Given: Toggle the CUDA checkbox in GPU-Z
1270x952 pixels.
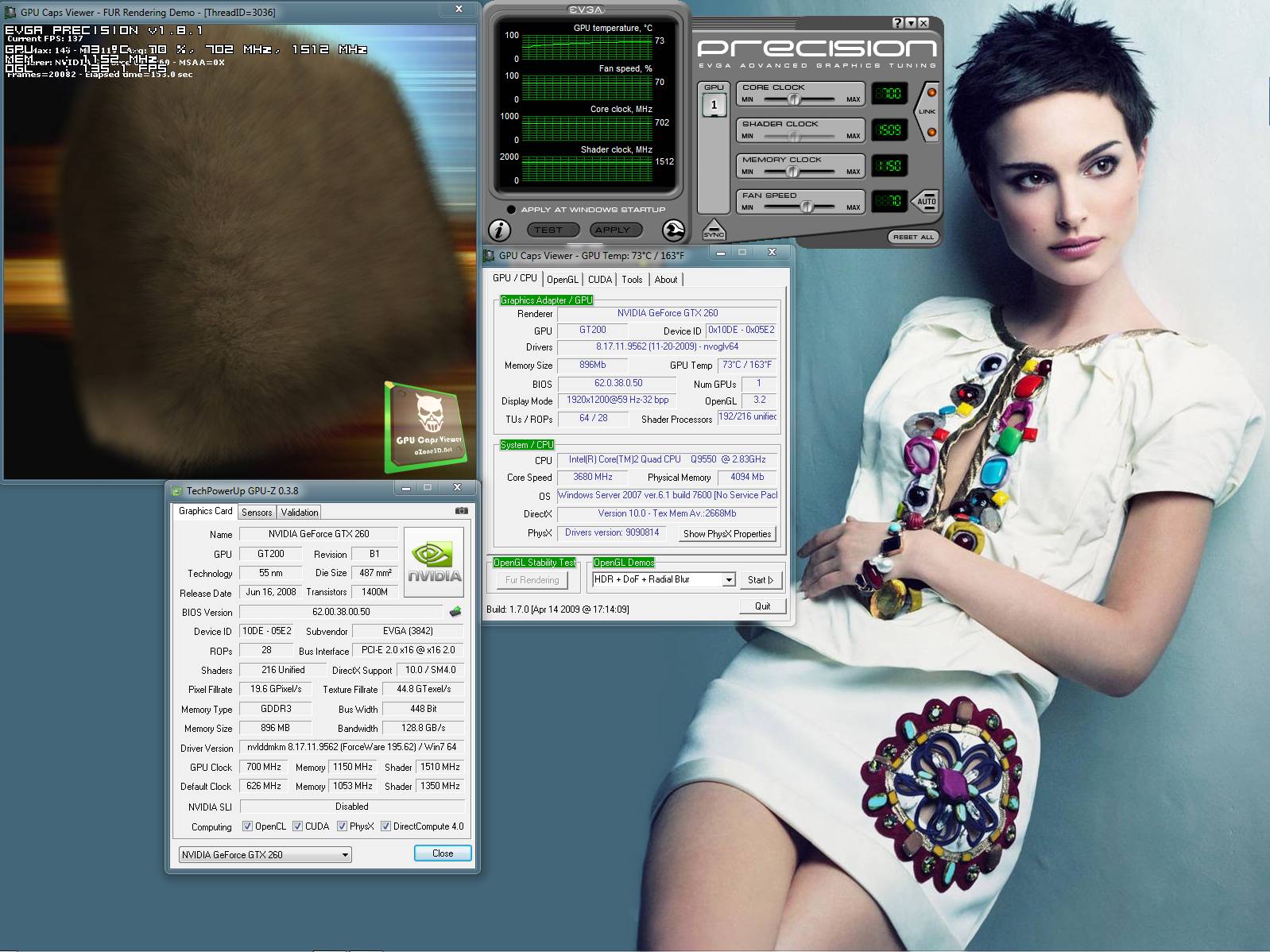Looking at the screenshot, I should [x=297, y=826].
